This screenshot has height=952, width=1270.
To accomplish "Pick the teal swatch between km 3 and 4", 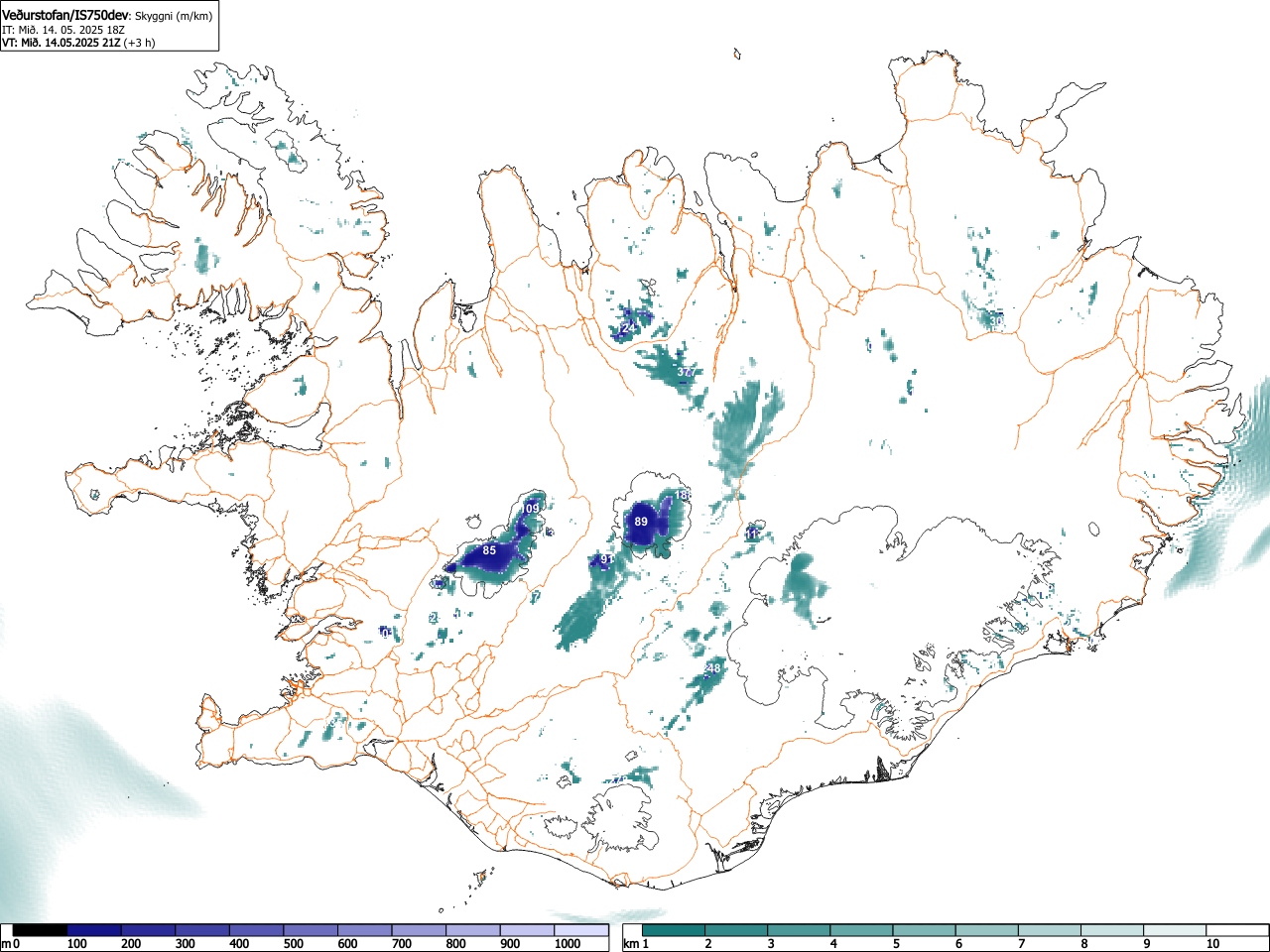I will [799, 930].
